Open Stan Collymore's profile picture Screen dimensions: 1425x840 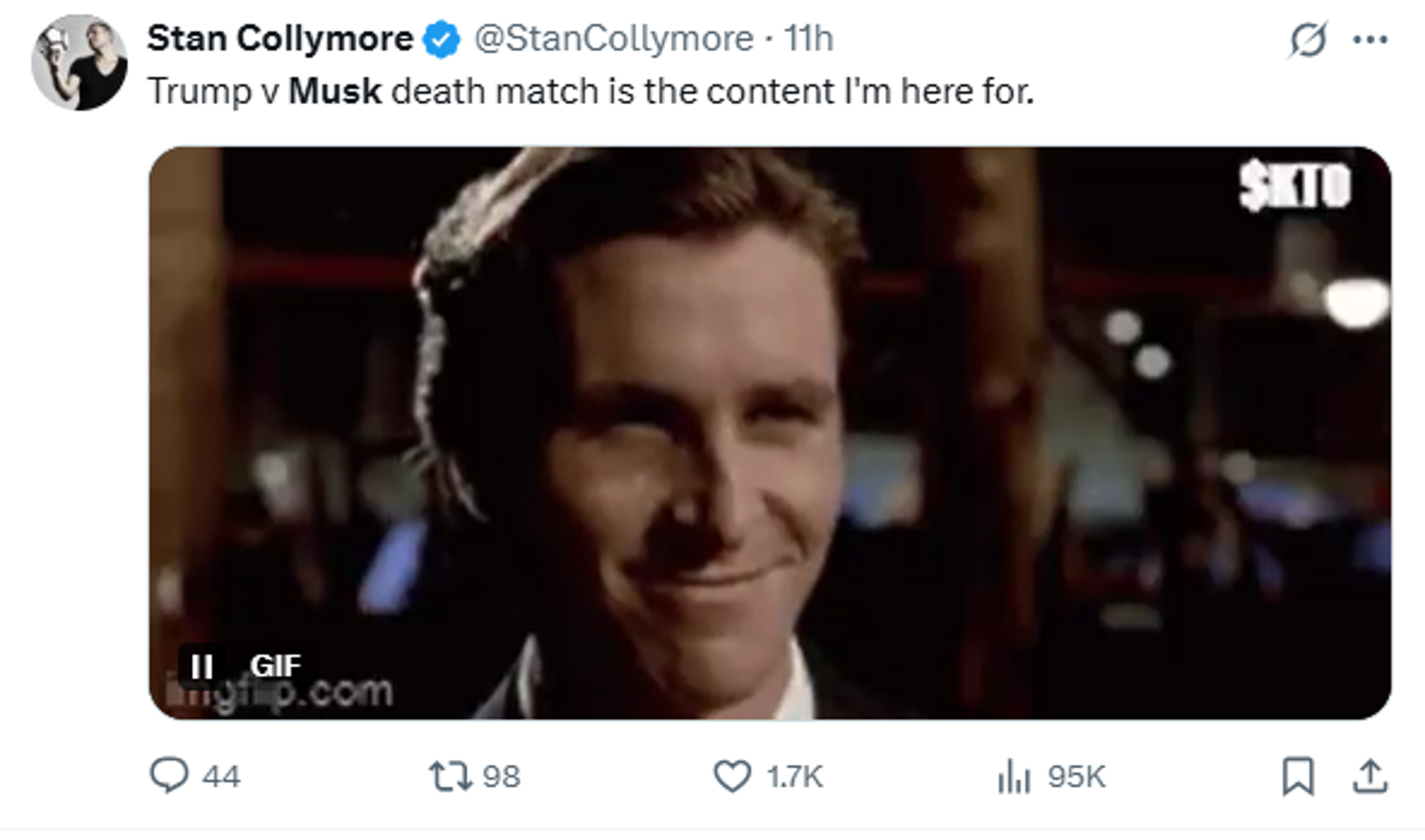coord(79,62)
